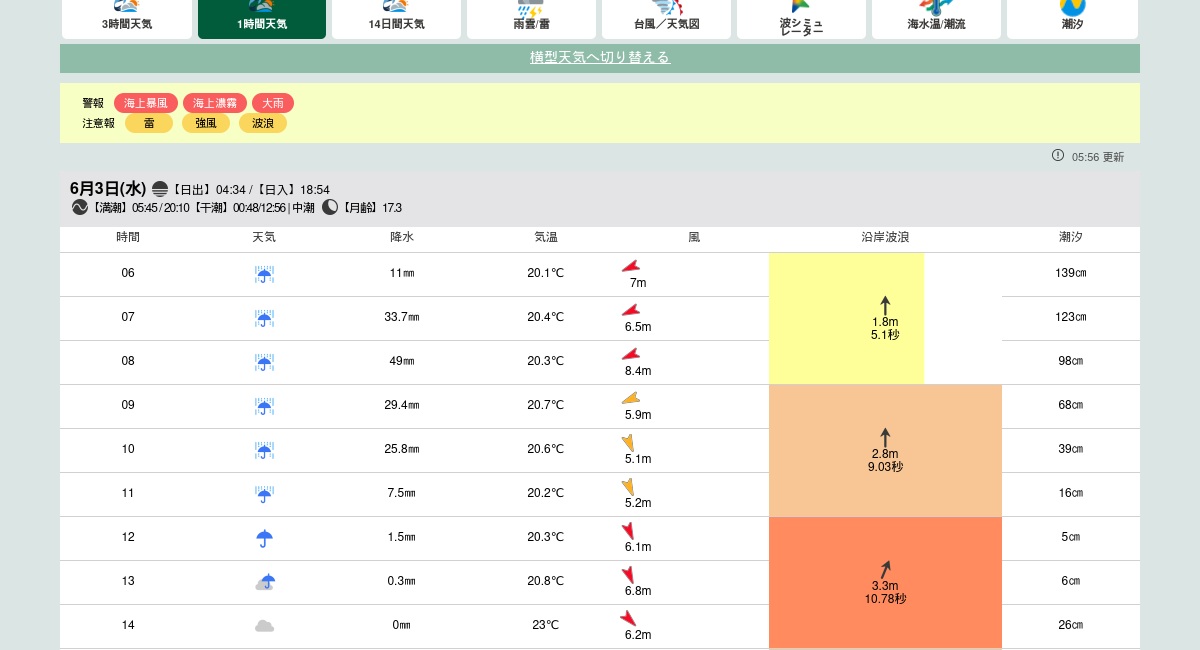The width and height of the screenshot is (1200, 650).
Task: Click the 2.8m wave direction arrow
Action: point(885,437)
